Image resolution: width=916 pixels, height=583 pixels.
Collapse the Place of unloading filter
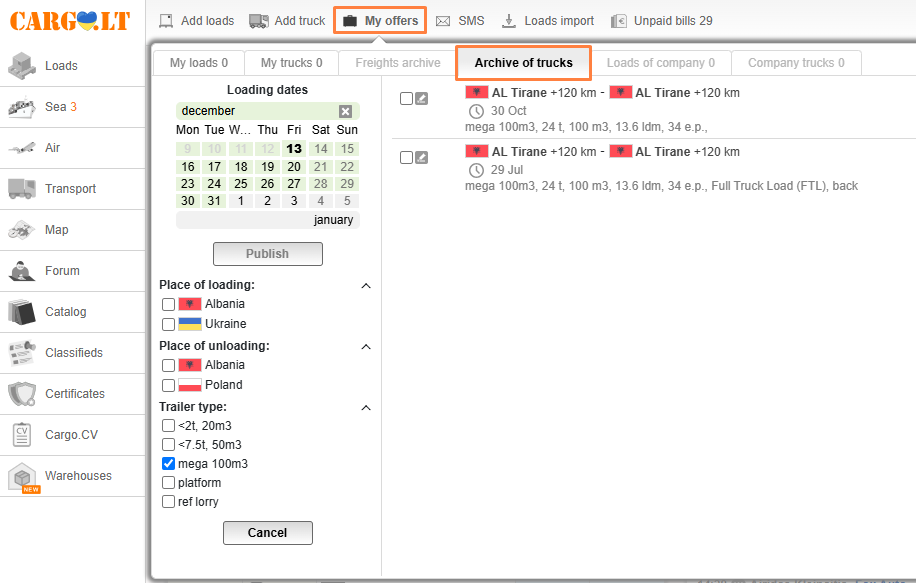(366, 347)
